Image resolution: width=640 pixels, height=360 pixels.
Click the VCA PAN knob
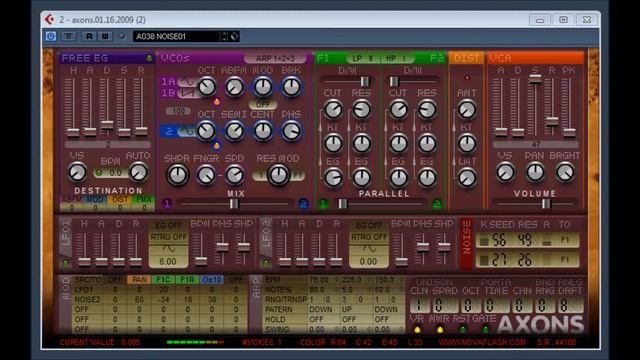(x=535, y=172)
